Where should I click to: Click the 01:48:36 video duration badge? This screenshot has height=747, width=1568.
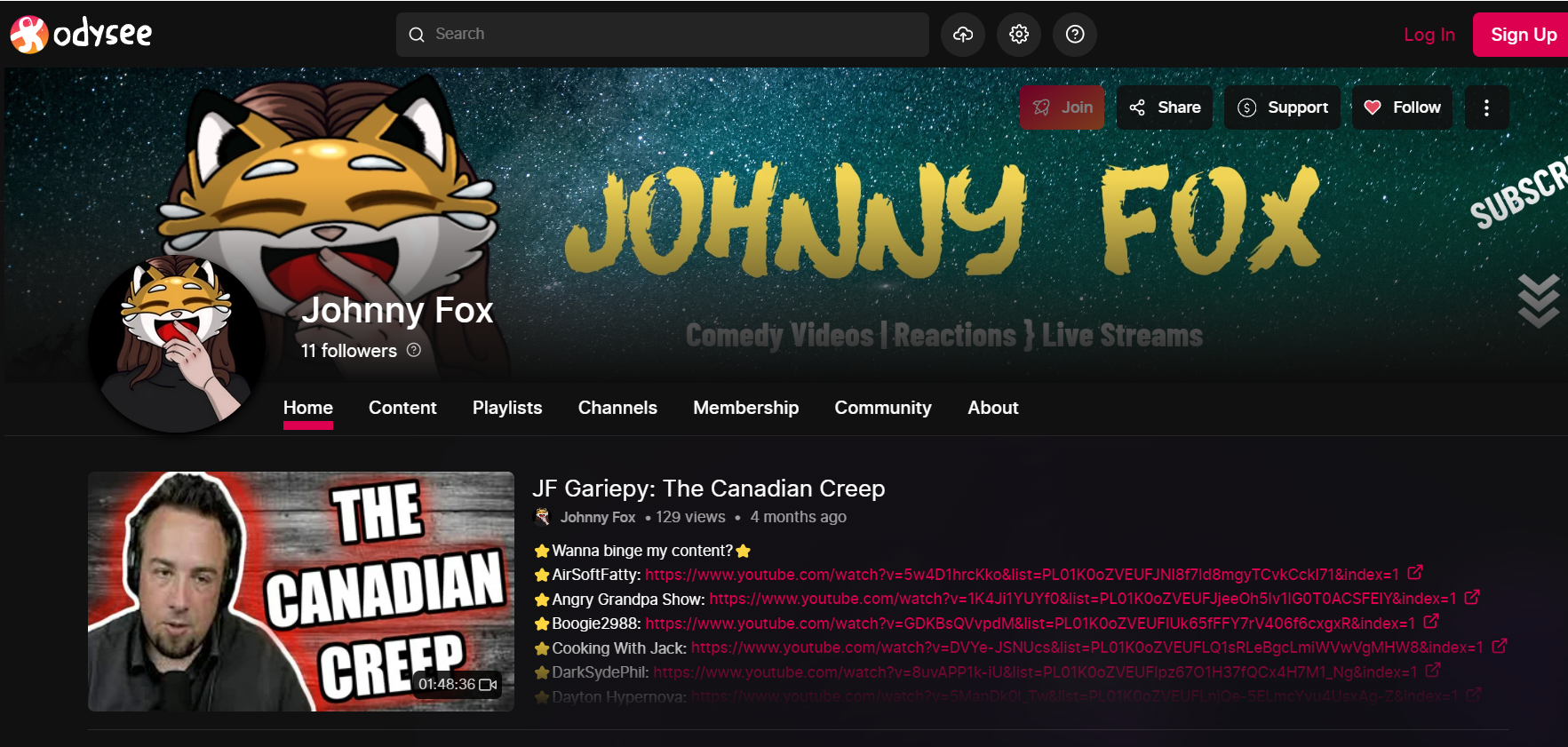[x=458, y=685]
